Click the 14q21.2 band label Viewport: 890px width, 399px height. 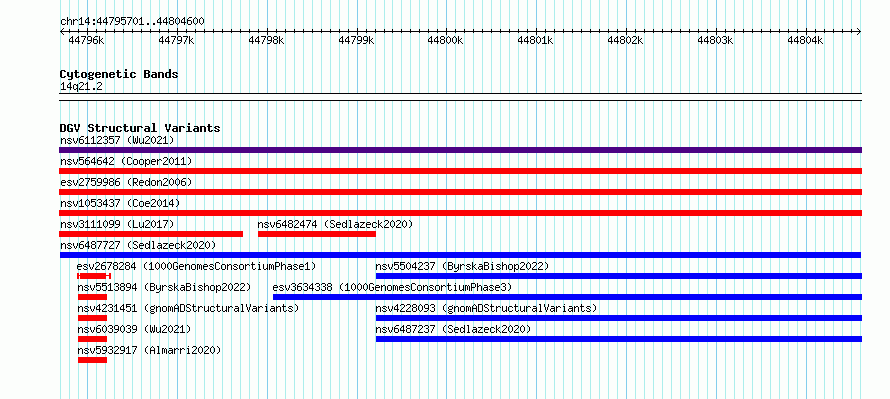pyautogui.click(x=81, y=87)
